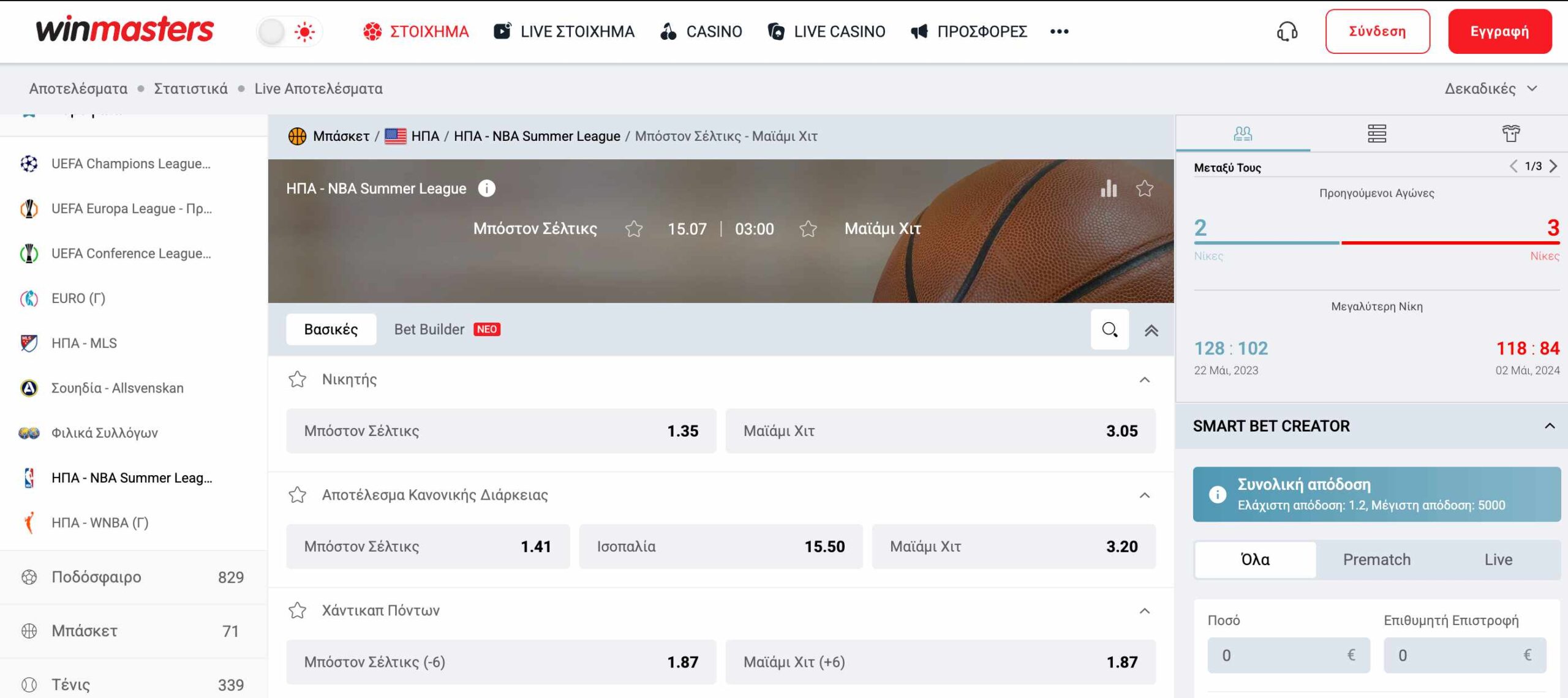
Task: Bet Μπόστον Σέλτικς winner at 1.35
Action: pos(501,431)
